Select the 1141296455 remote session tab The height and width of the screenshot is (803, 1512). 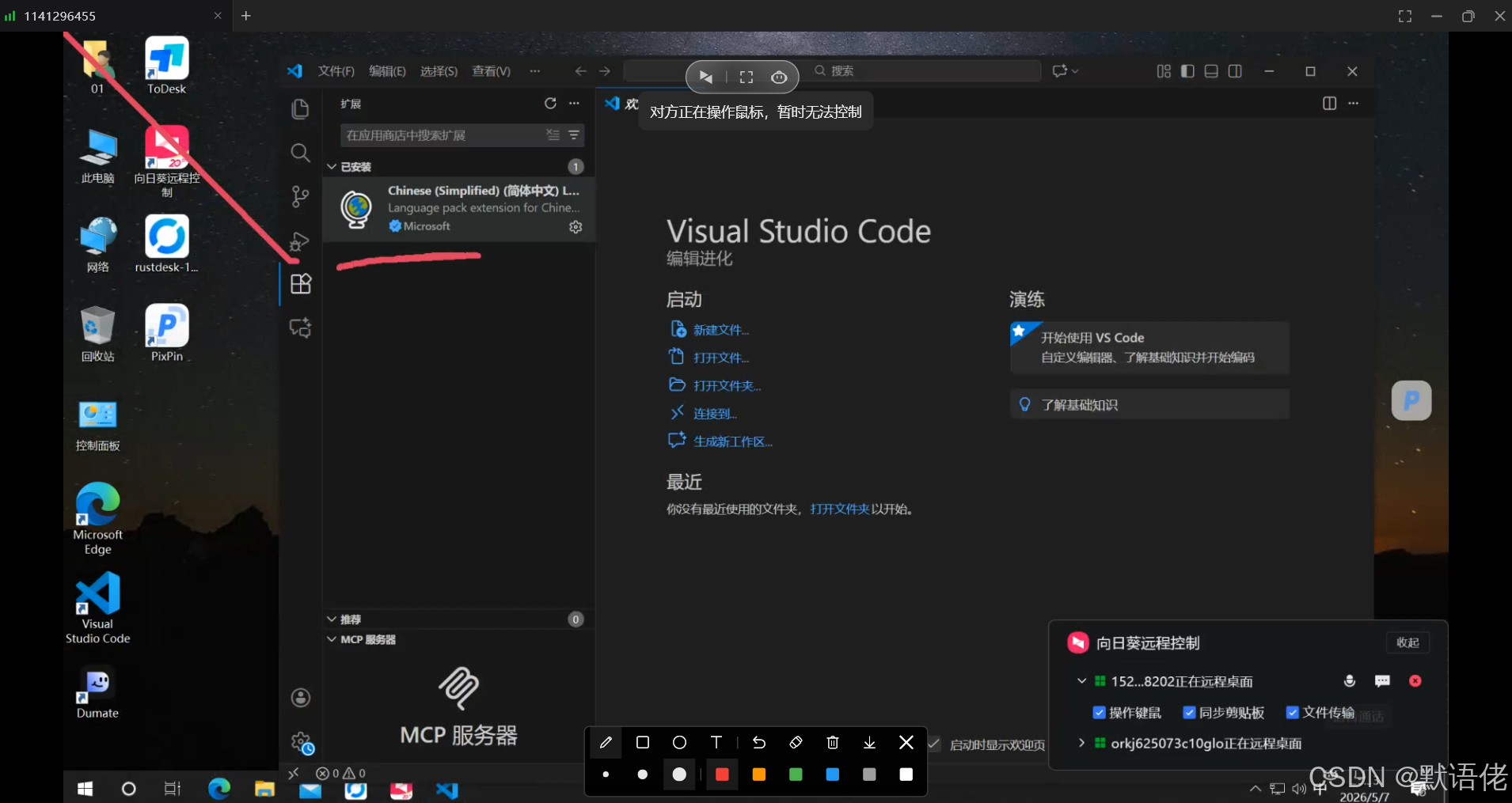point(116,16)
